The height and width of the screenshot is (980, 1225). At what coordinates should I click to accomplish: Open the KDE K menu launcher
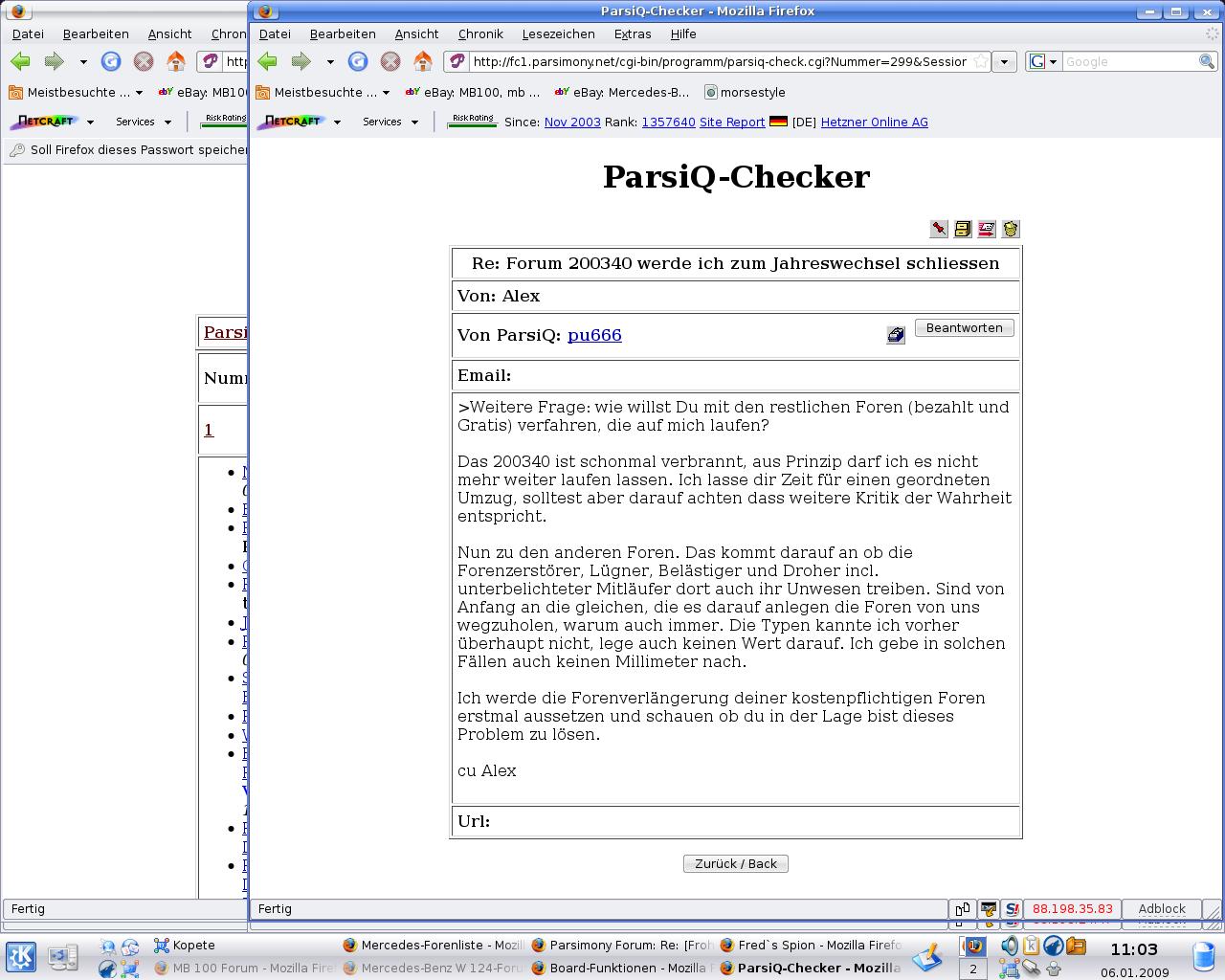click(21, 956)
